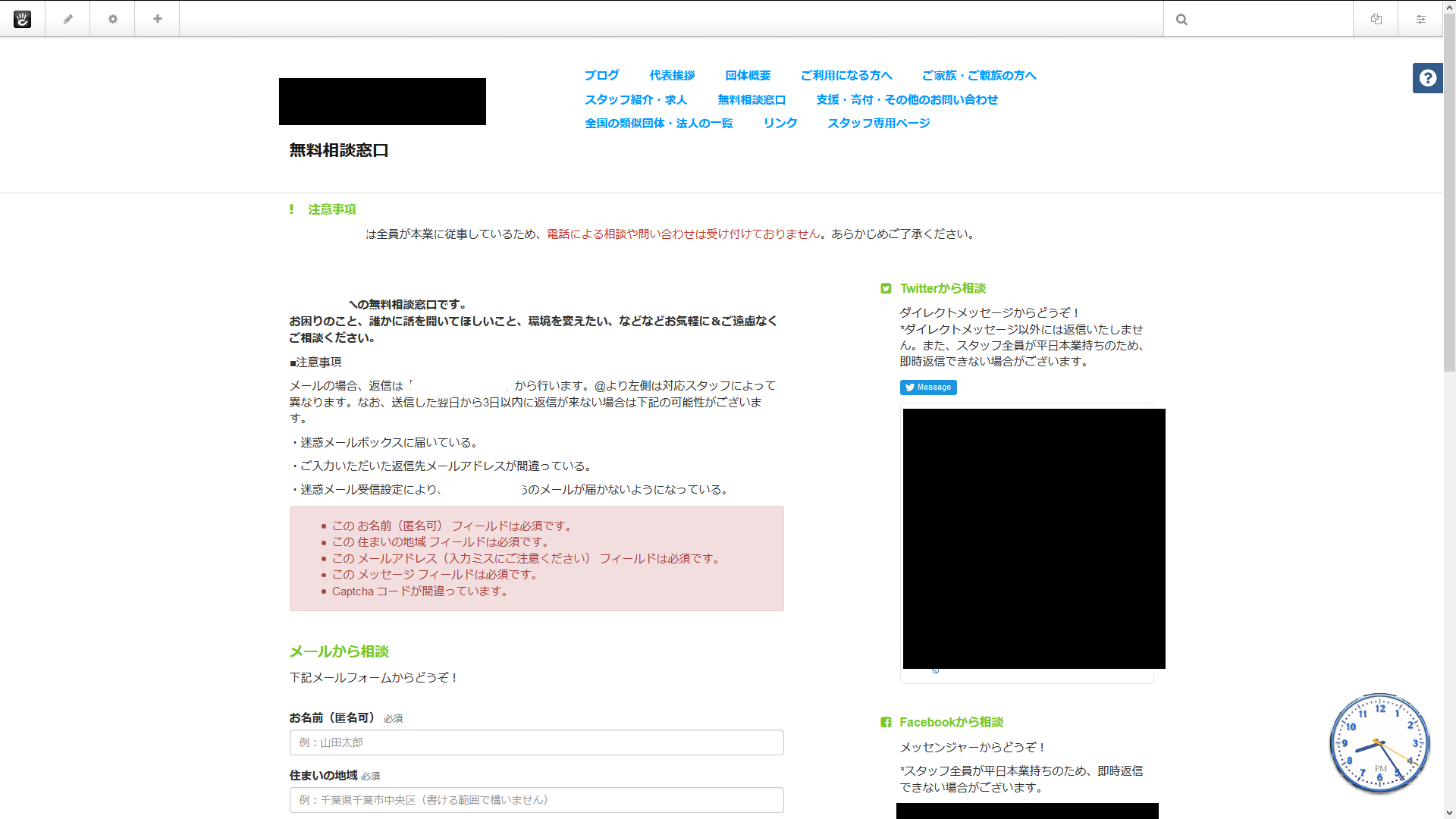The height and width of the screenshot is (819, 1456).
Task: Open 無料相談窓口 navigation link
Action: 752,99
